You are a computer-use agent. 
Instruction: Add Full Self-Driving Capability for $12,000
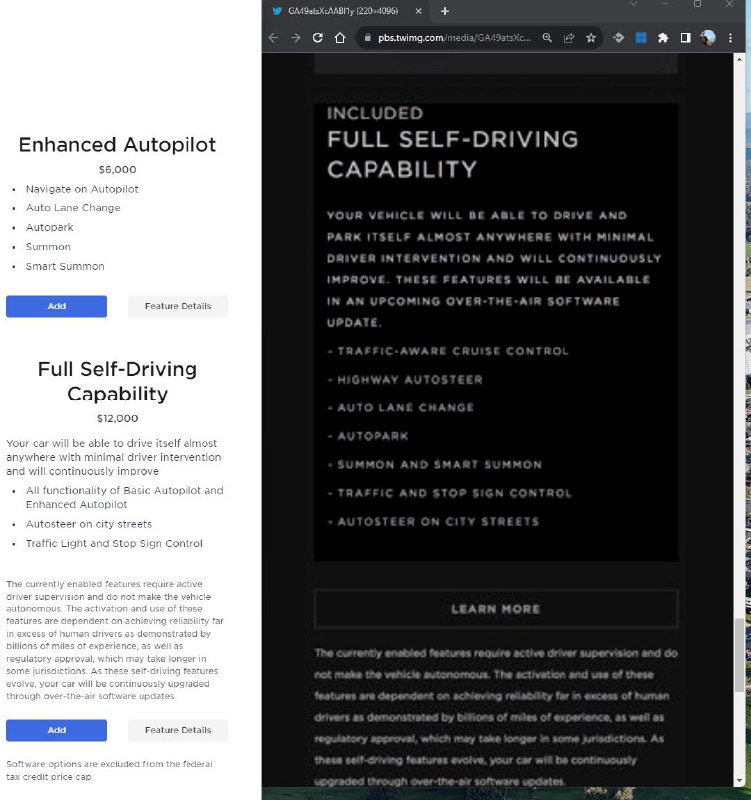click(57, 730)
